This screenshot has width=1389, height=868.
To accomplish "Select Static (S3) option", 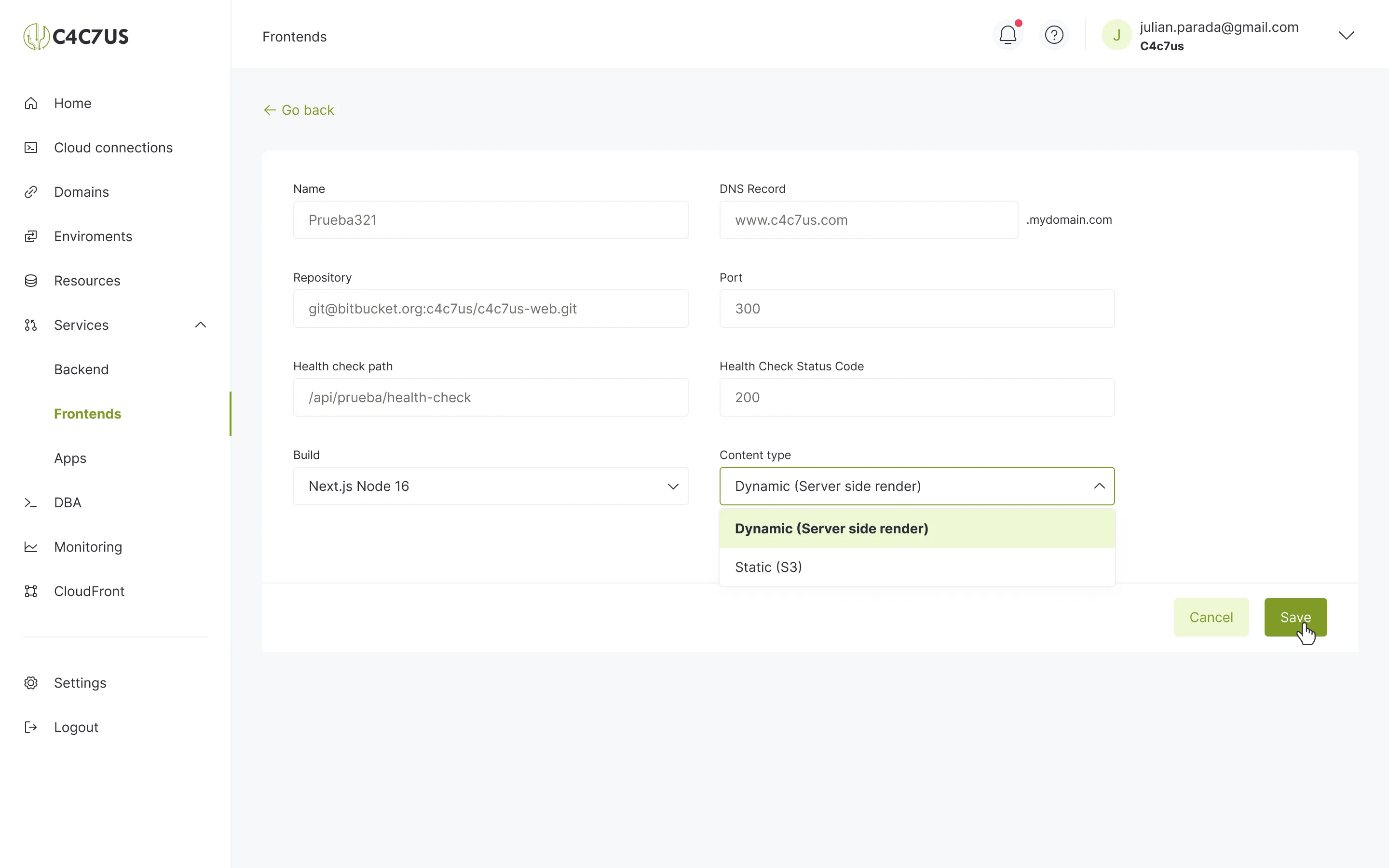I will (917, 567).
